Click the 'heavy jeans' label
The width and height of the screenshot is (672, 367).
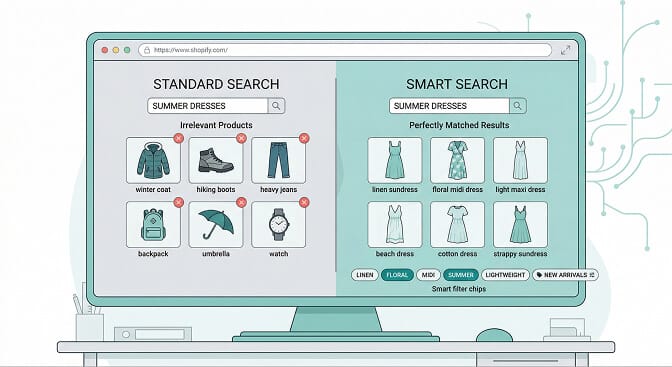coord(278,190)
